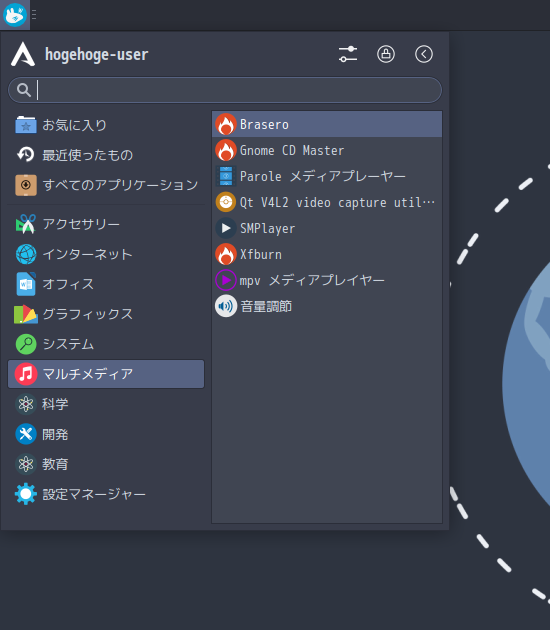The width and height of the screenshot is (550, 630).
Task: Click the インターネット globe icon
Action: pyautogui.click(x=26, y=254)
